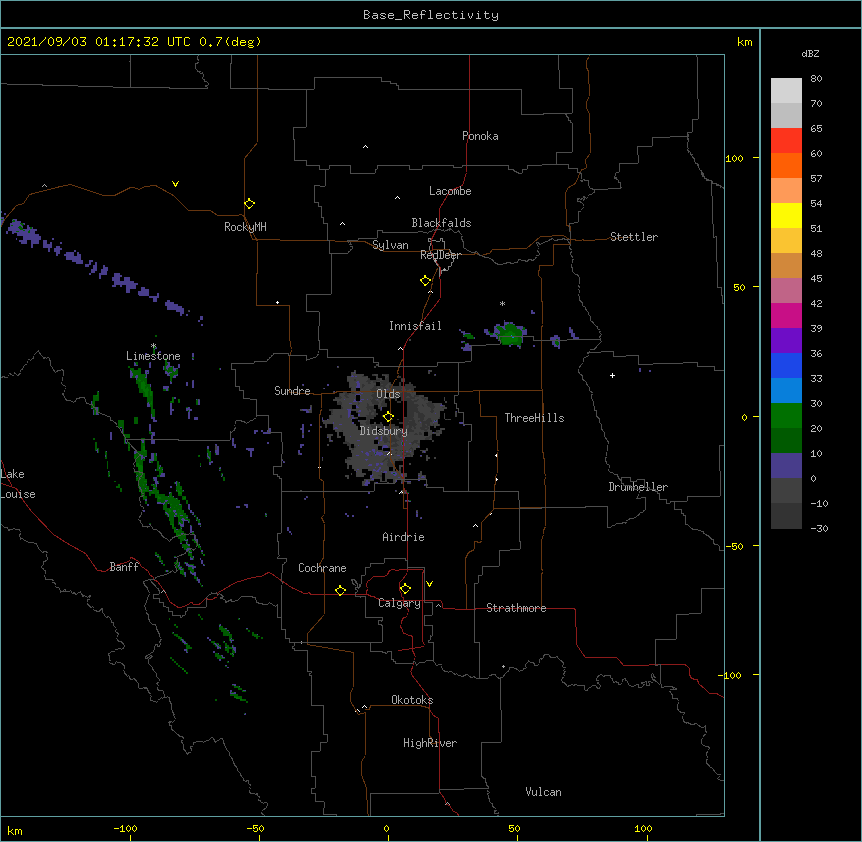The width and height of the screenshot is (862, 842).
Task: Click the Blackfalds city label
Action: pyautogui.click(x=441, y=223)
